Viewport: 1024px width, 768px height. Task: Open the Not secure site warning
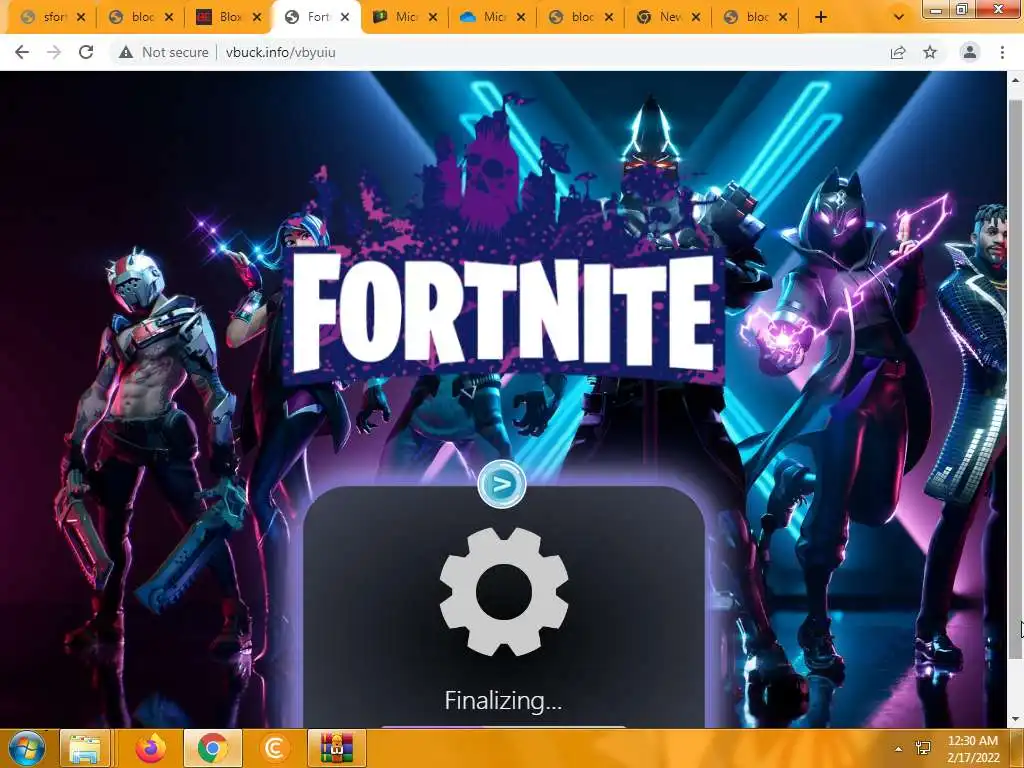[164, 52]
